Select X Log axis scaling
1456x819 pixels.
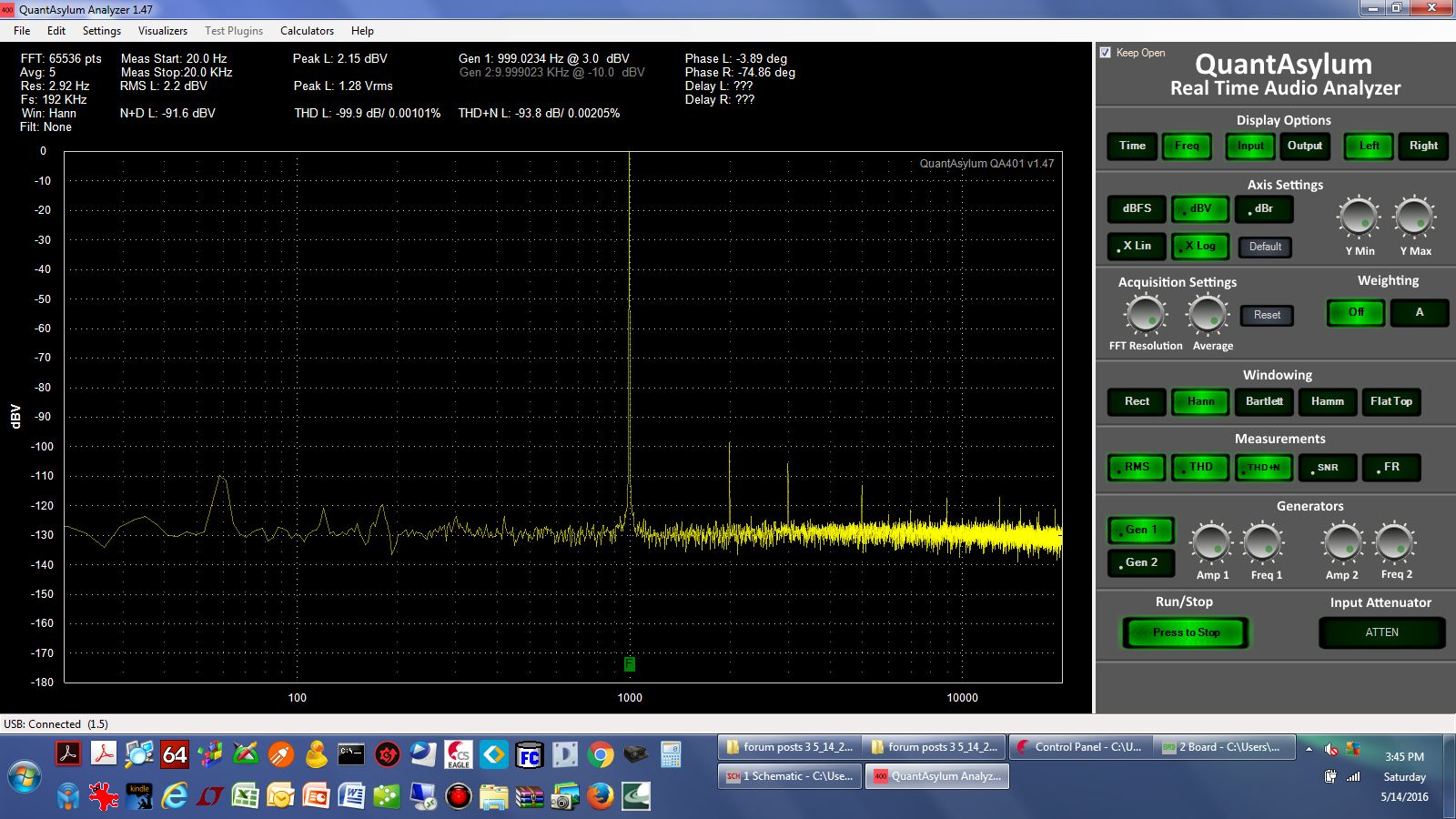click(1200, 246)
